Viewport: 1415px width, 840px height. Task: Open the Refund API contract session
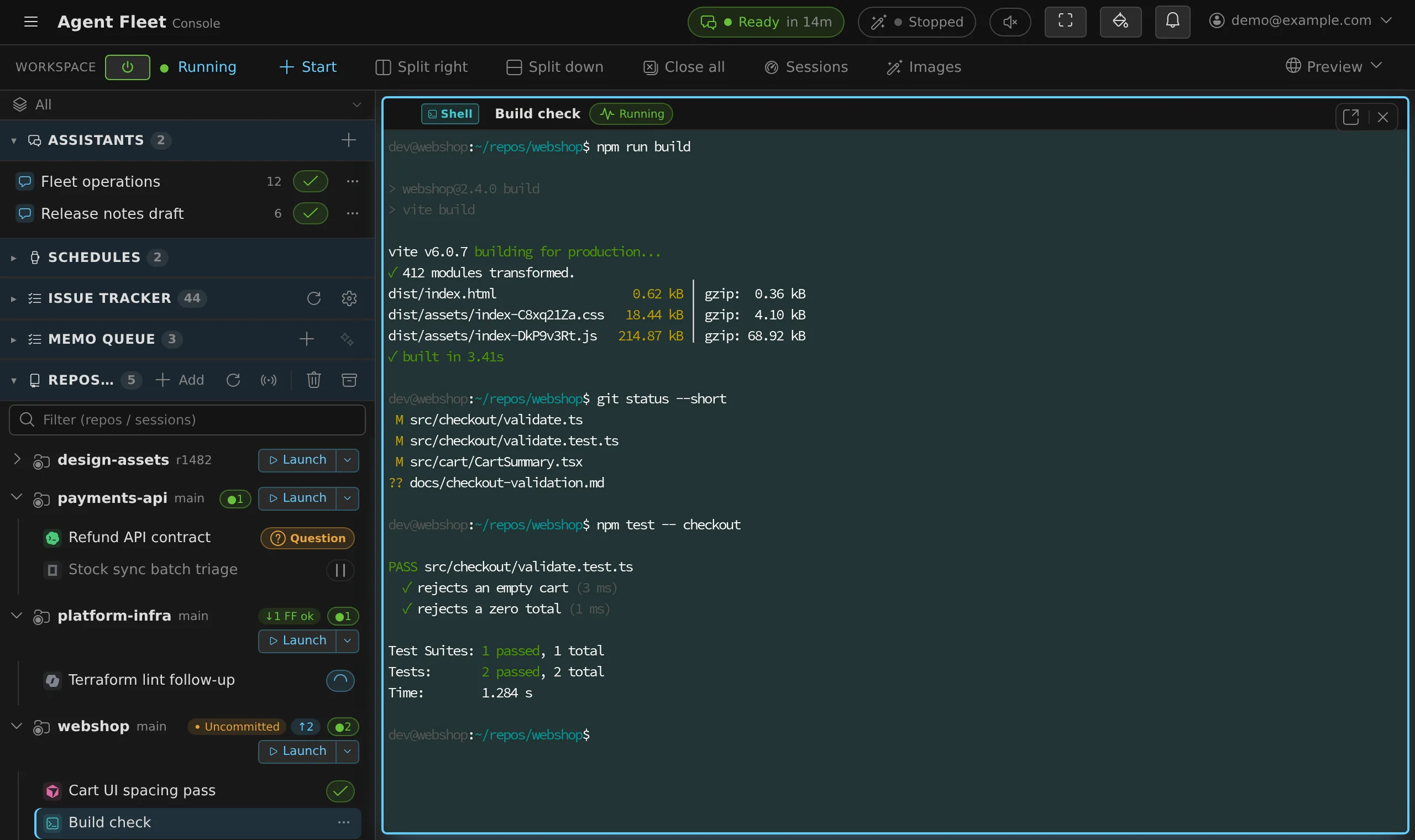[x=139, y=537]
